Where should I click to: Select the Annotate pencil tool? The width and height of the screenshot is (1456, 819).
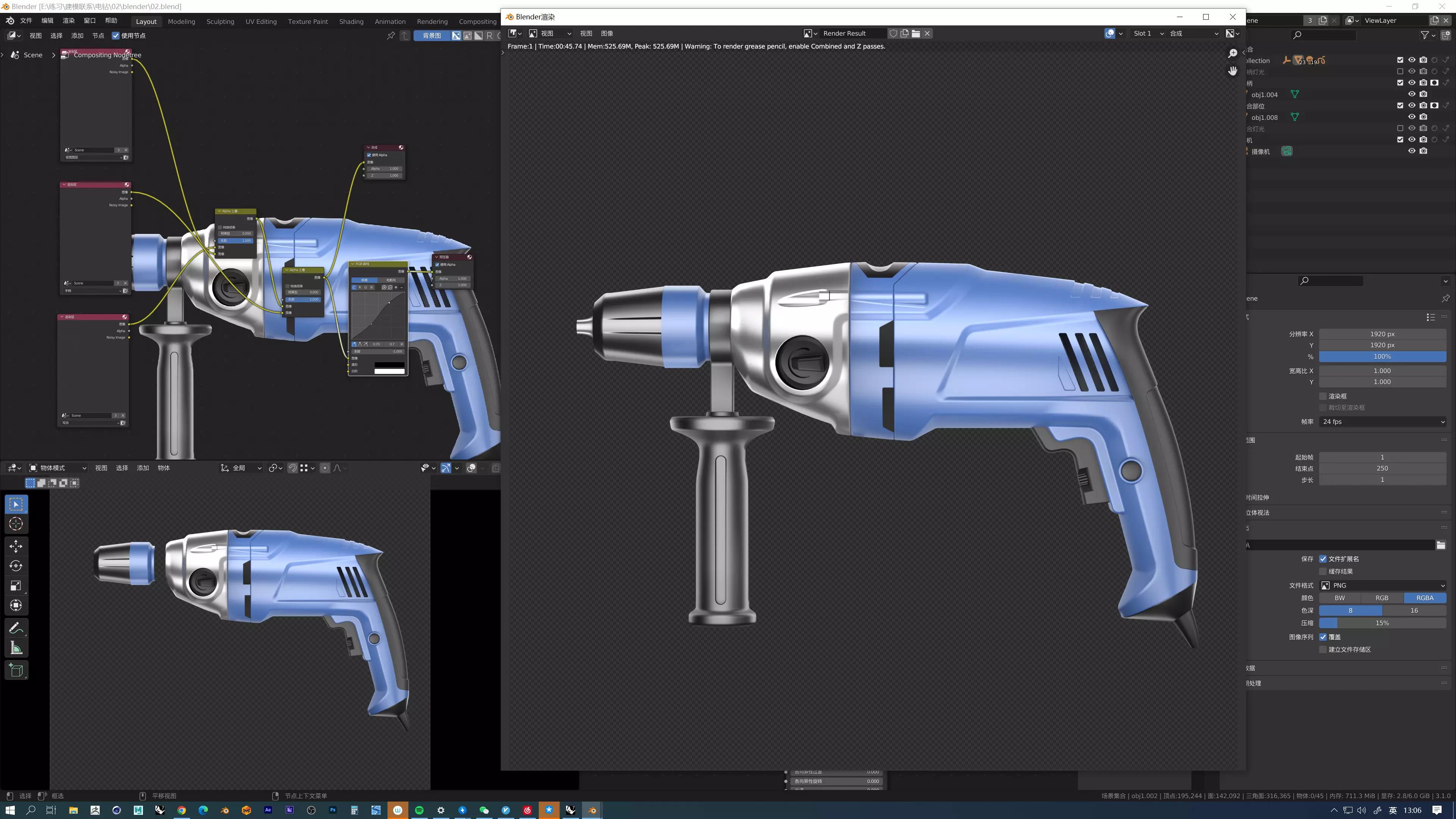pos(16,628)
